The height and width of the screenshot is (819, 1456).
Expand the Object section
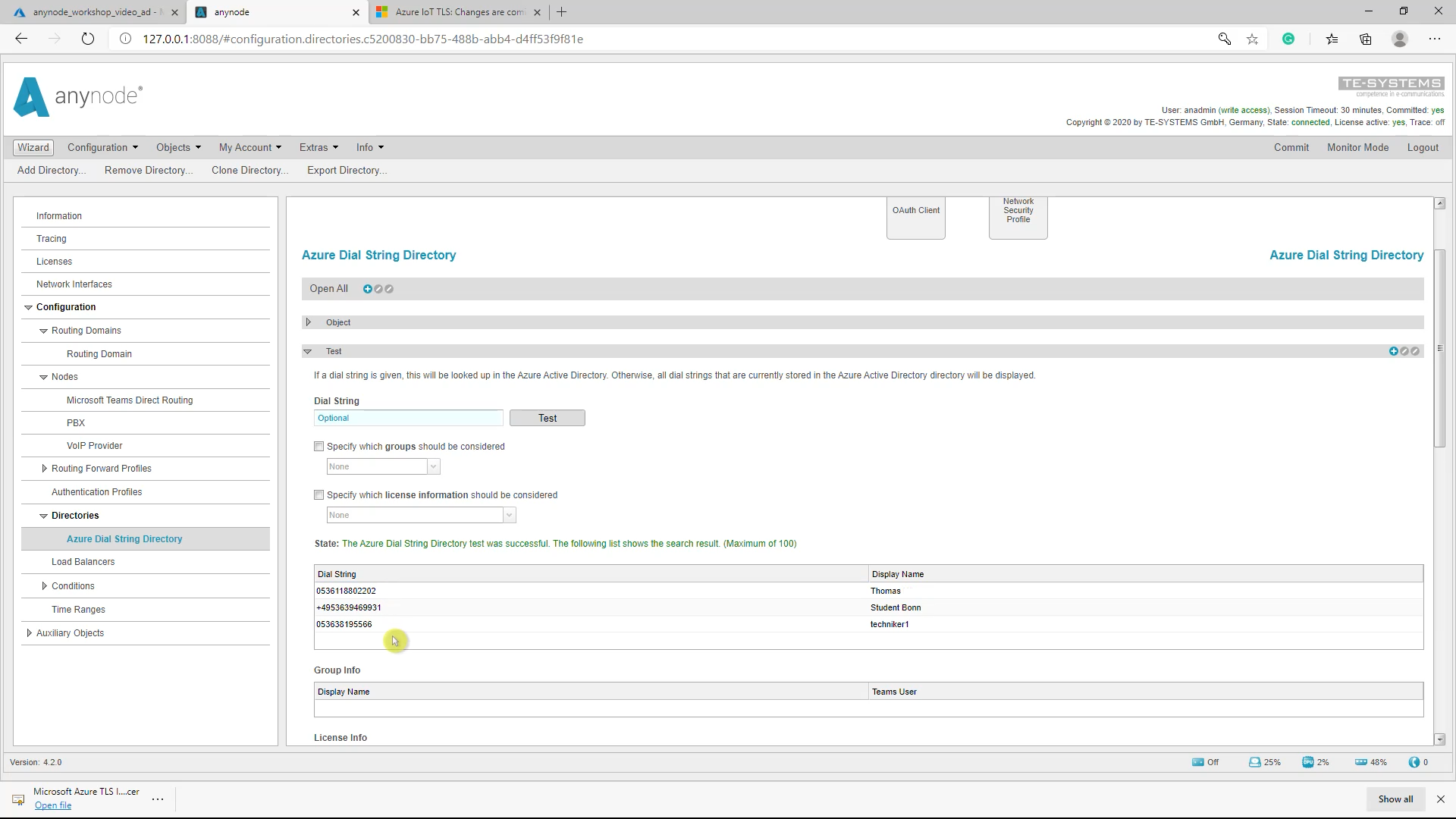[308, 322]
